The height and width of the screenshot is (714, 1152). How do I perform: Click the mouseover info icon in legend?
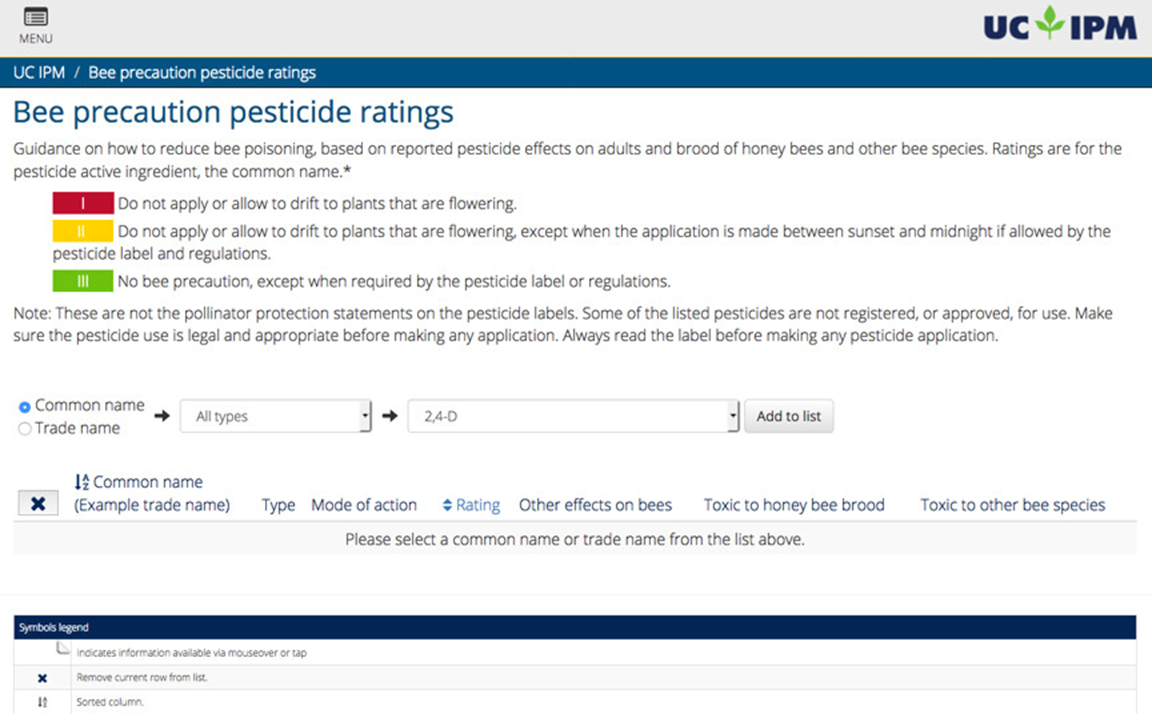(x=62, y=650)
